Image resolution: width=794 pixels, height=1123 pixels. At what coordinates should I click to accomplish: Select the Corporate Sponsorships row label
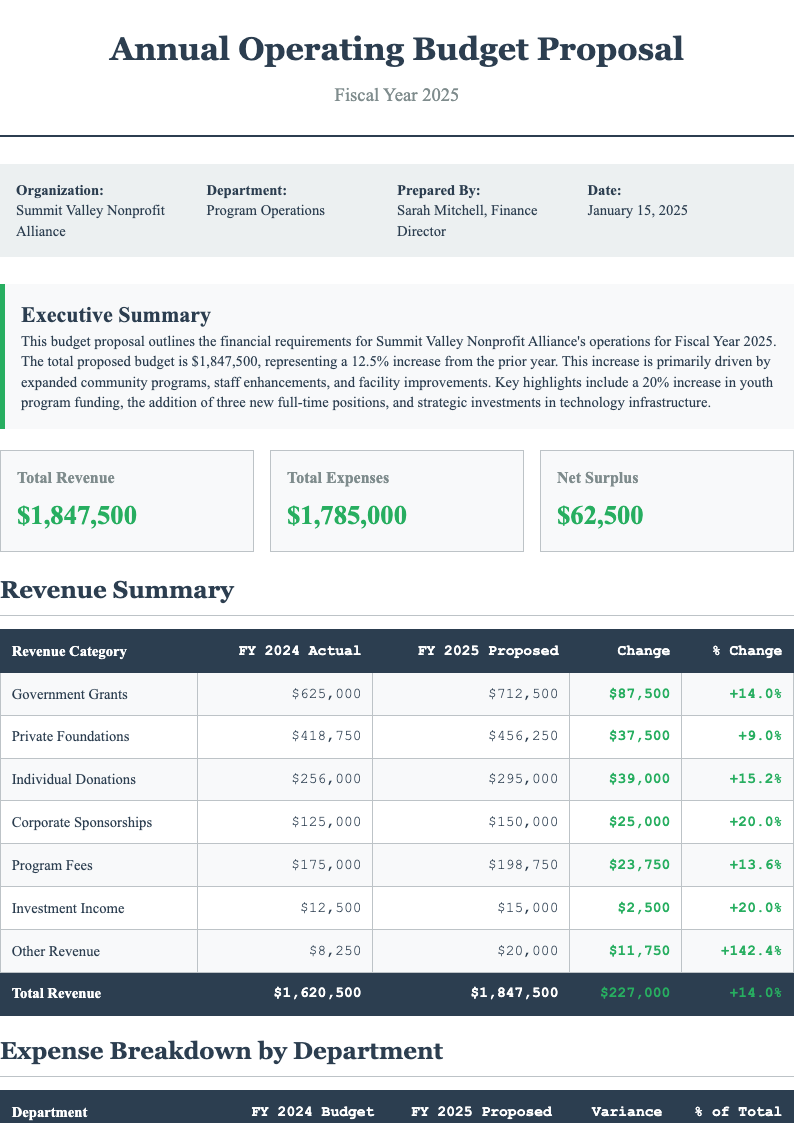point(81,822)
